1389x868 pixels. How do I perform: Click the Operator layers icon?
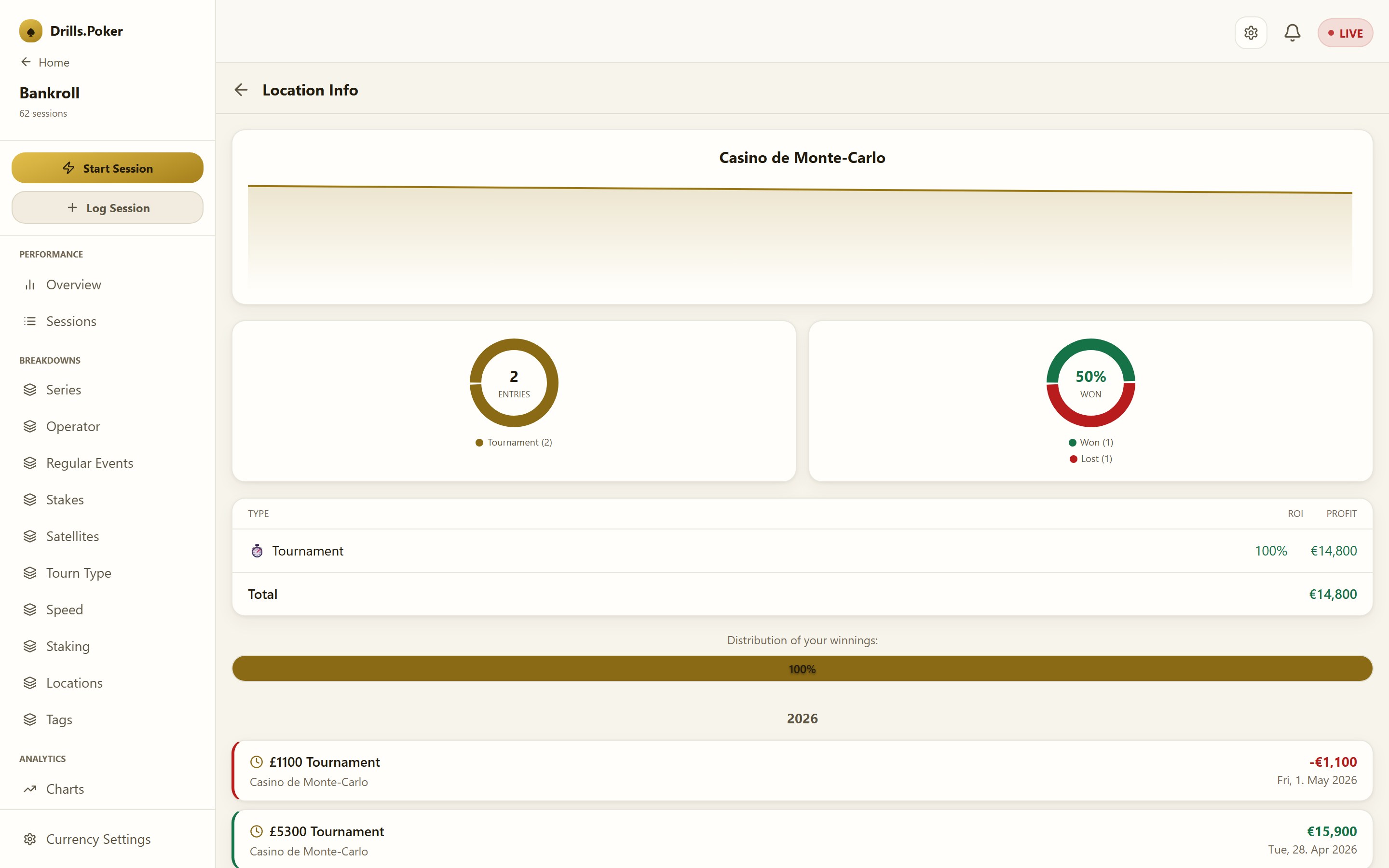point(30,427)
